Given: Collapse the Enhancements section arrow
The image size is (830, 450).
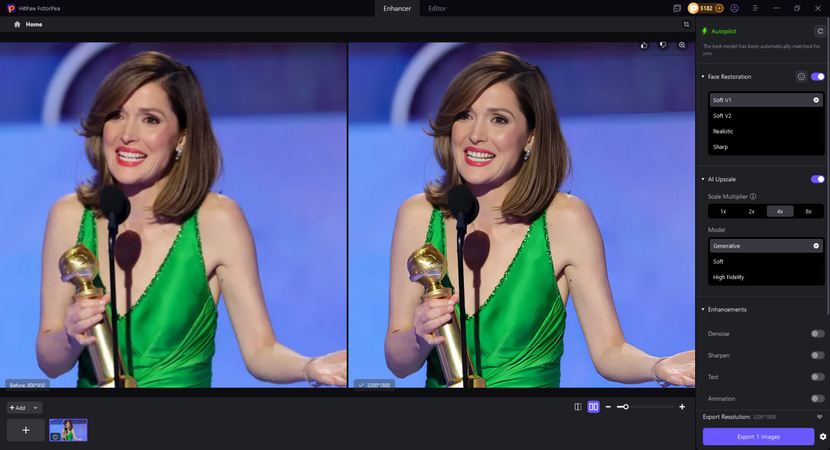Looking at the screenshot, I should tap(703, 309).
